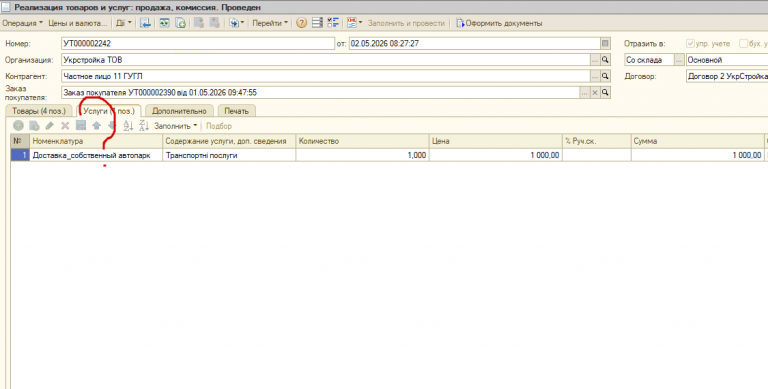Screen dimensions: 768x389
Task: Click the copy row icon in table toolbar
Action: (x=34, y=126)
